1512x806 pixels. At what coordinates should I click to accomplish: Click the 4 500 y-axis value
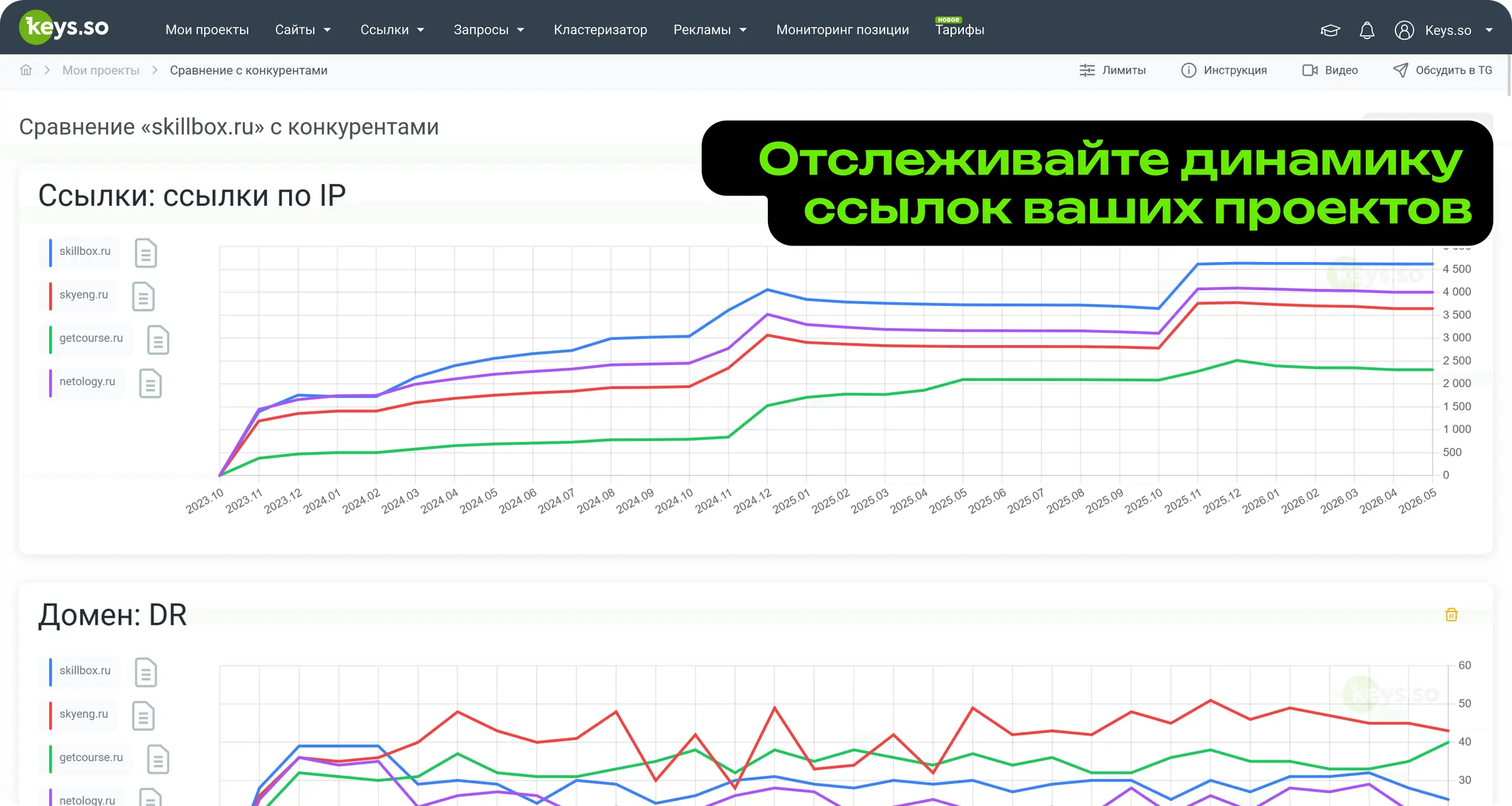coord(1457,269)
